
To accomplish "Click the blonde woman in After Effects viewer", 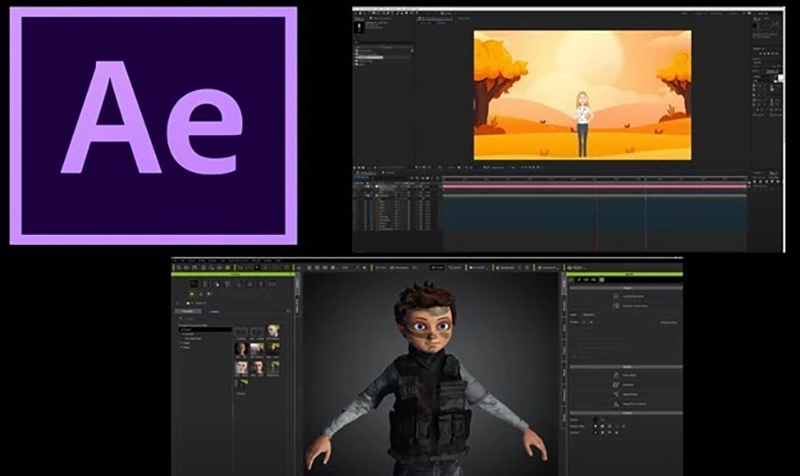I will coord(582,124).
